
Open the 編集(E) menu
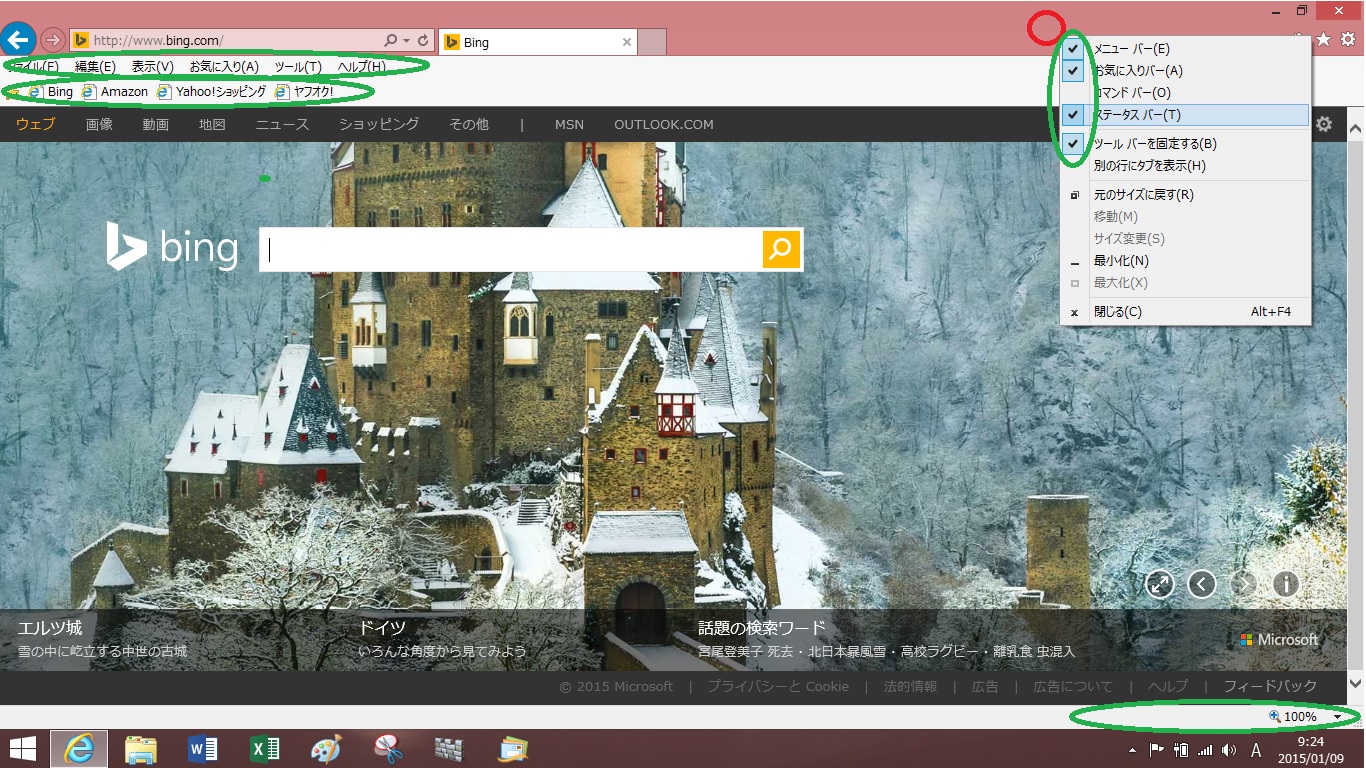(95, 67)
